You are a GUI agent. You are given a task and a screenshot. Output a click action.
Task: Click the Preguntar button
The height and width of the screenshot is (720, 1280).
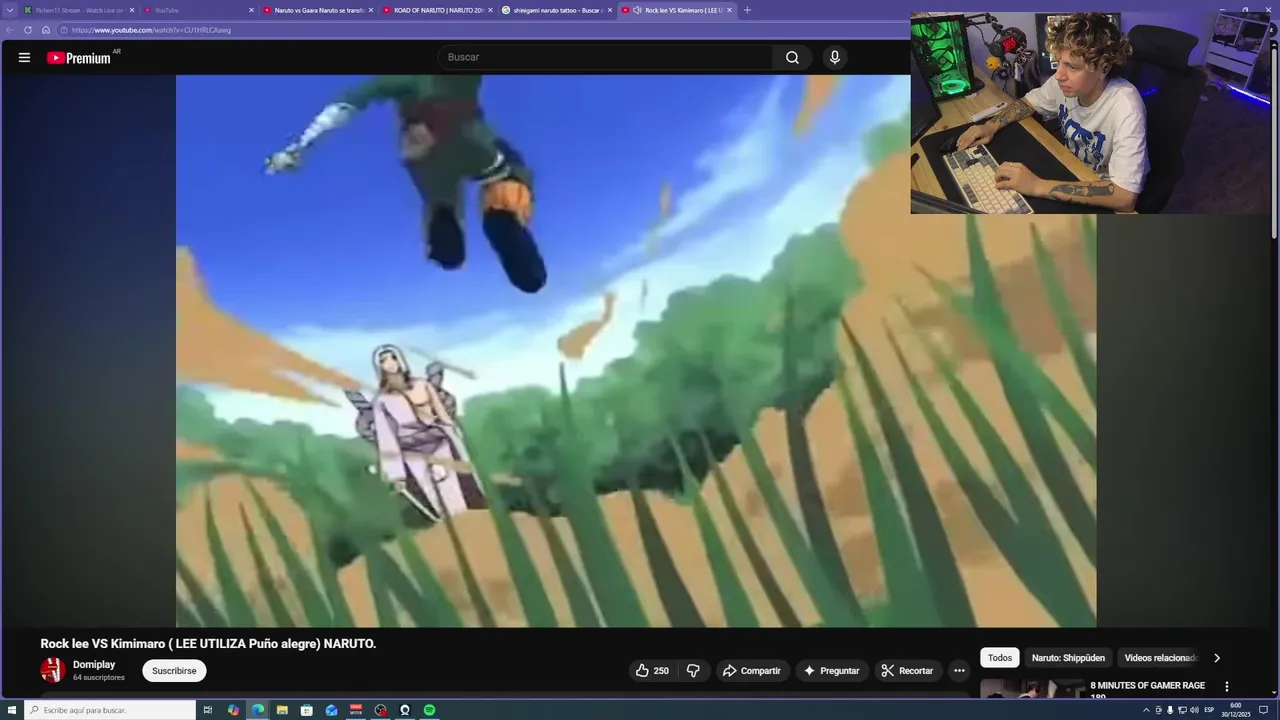pyautogui.click(x=831, y=671)
